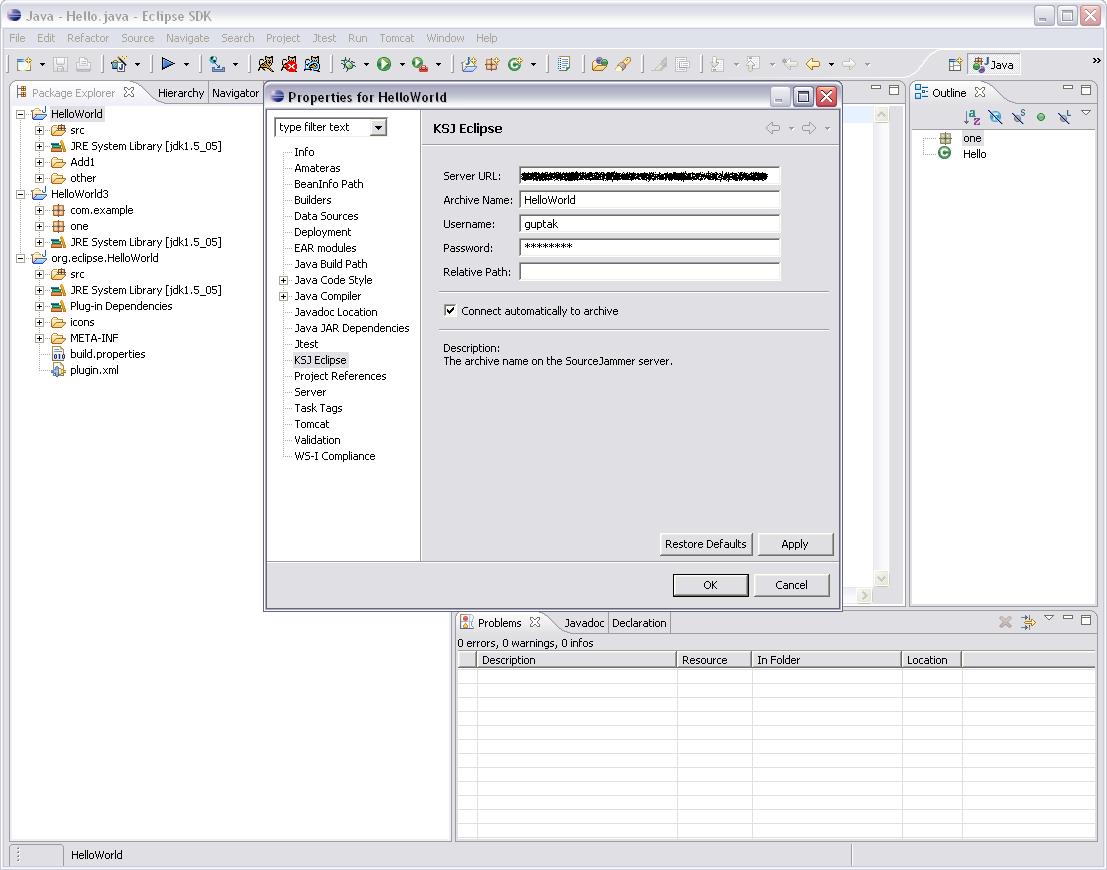1107x870 pixels.
Task: Collapse the HelloWorld project tree node
Action: tap(20, 114)
